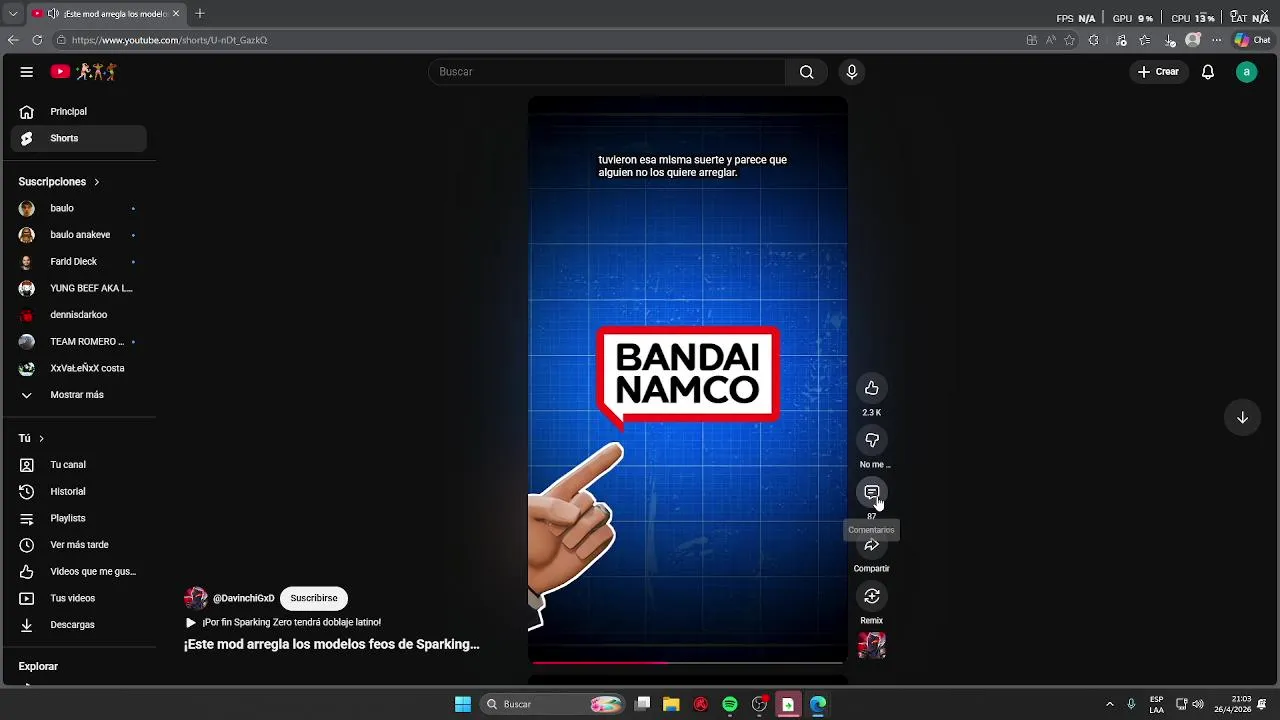Click the Crear button
This screenshot has width=1280, height=720.
(x=1158, y=72)
